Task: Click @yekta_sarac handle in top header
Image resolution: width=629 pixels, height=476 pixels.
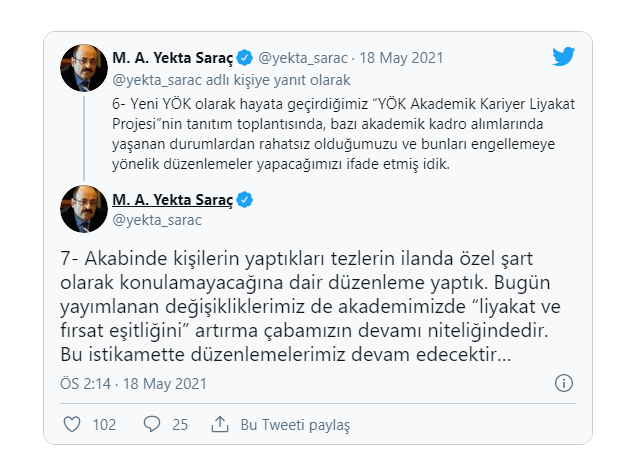Action: pyautogui.click(x=303, y=58)
